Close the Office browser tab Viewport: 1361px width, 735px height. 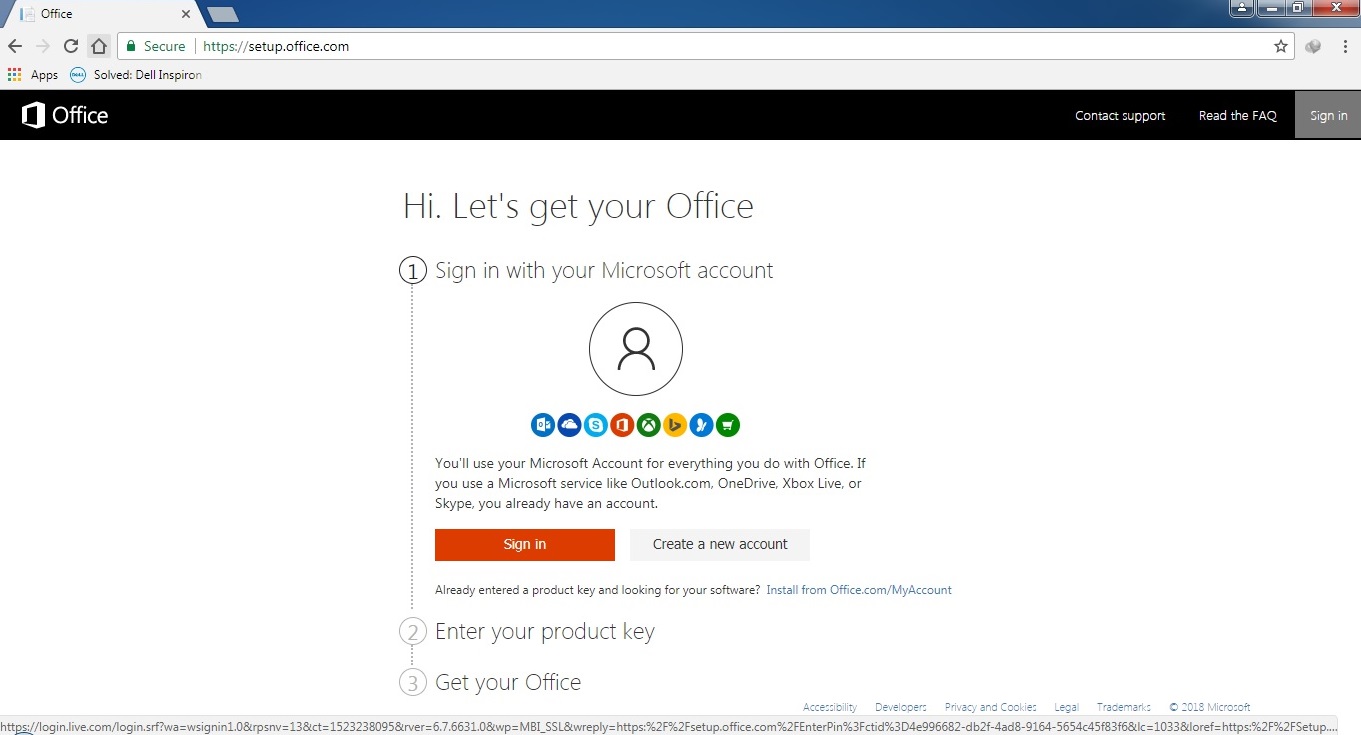(x=186, y=14)
